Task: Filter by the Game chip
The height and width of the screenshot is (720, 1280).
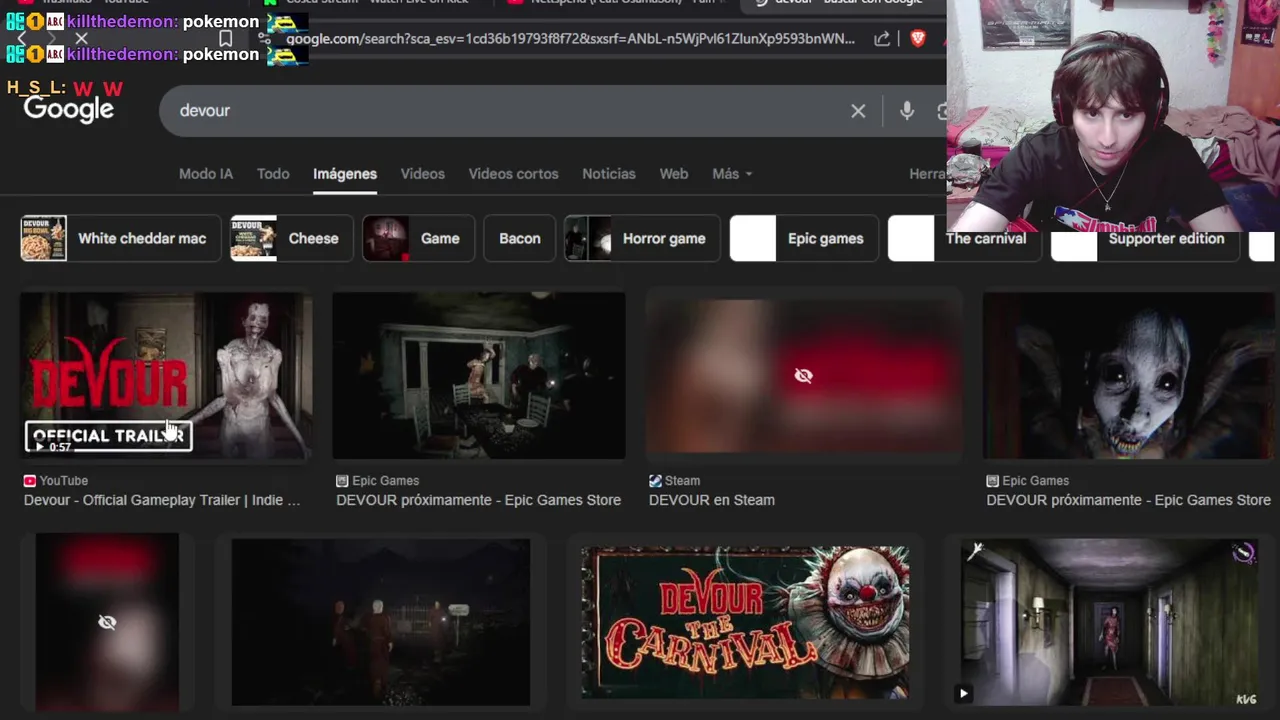Action: pyautogui.click(x=418, y=239)
